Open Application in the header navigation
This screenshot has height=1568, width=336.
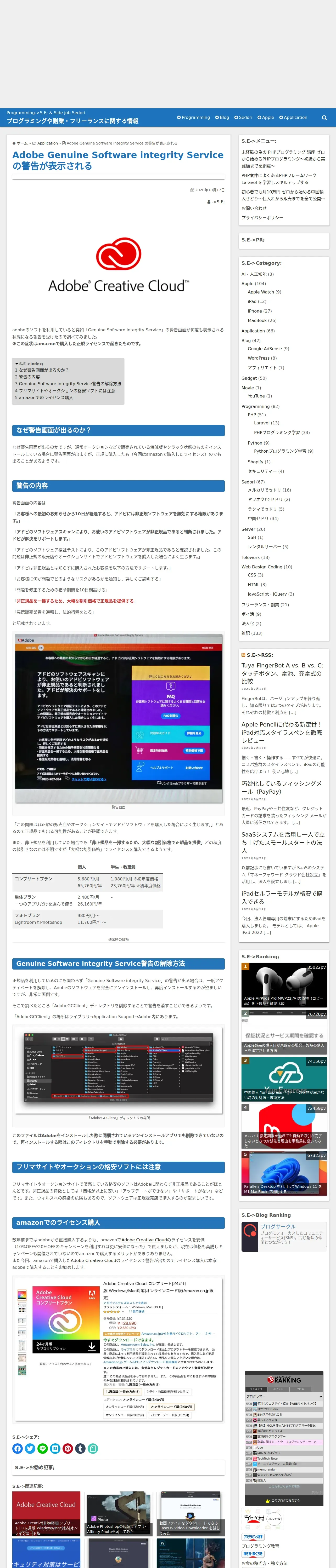click(293, 118)
